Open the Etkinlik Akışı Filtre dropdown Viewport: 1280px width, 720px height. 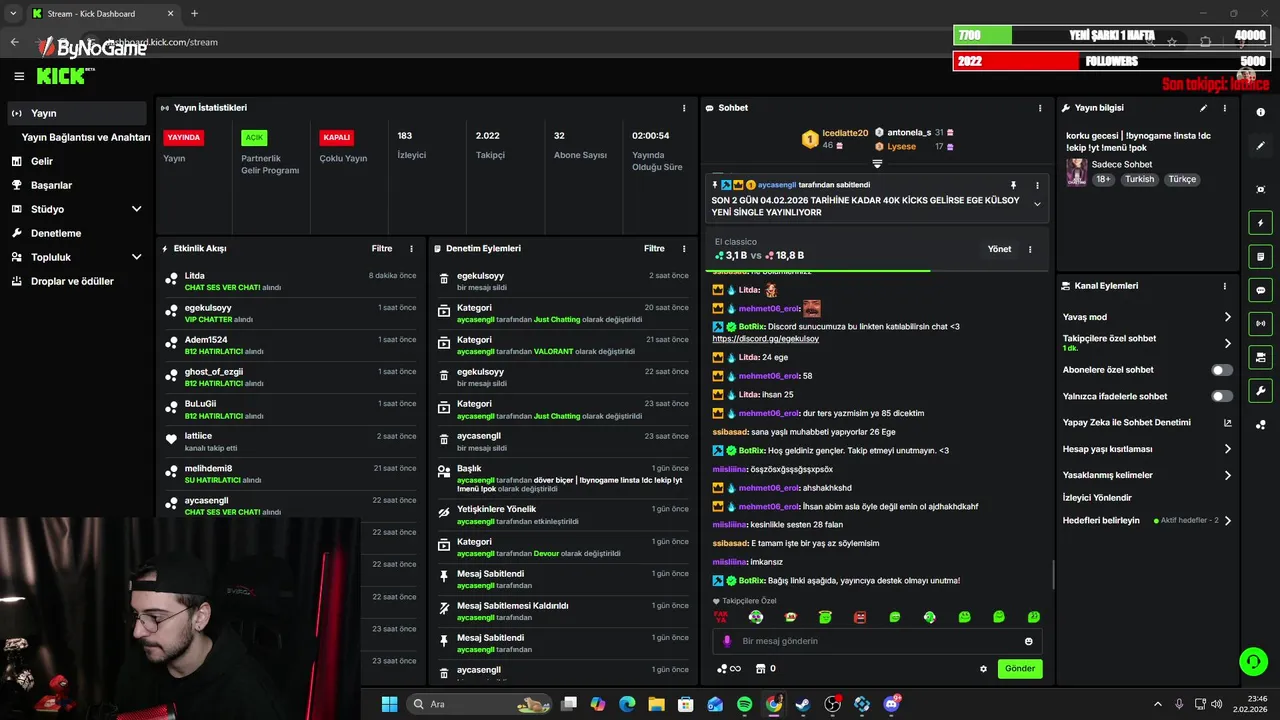click(382, 248)
